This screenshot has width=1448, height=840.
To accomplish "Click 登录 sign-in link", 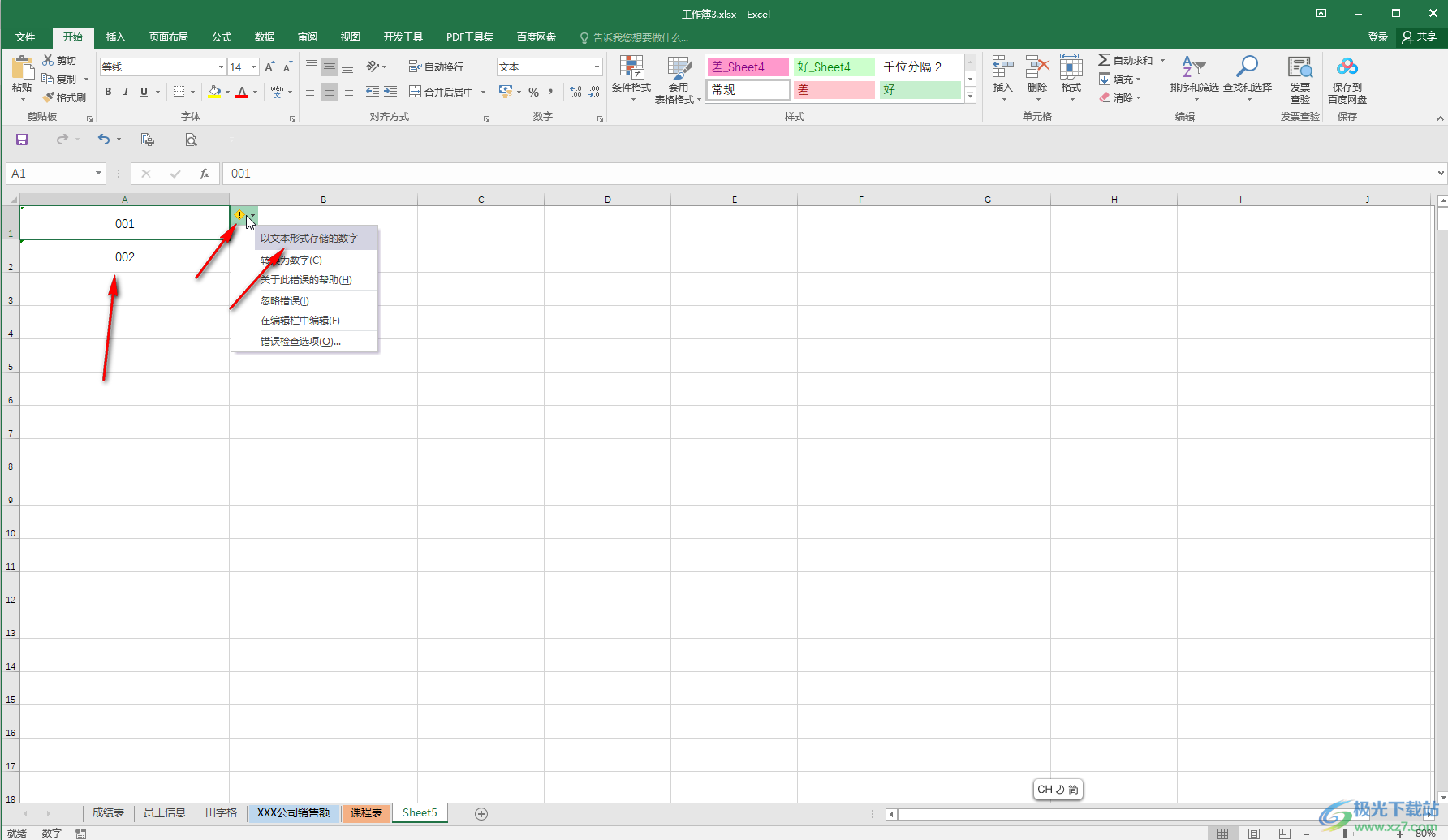I will pyautogui.click(x=1378, y=37).
